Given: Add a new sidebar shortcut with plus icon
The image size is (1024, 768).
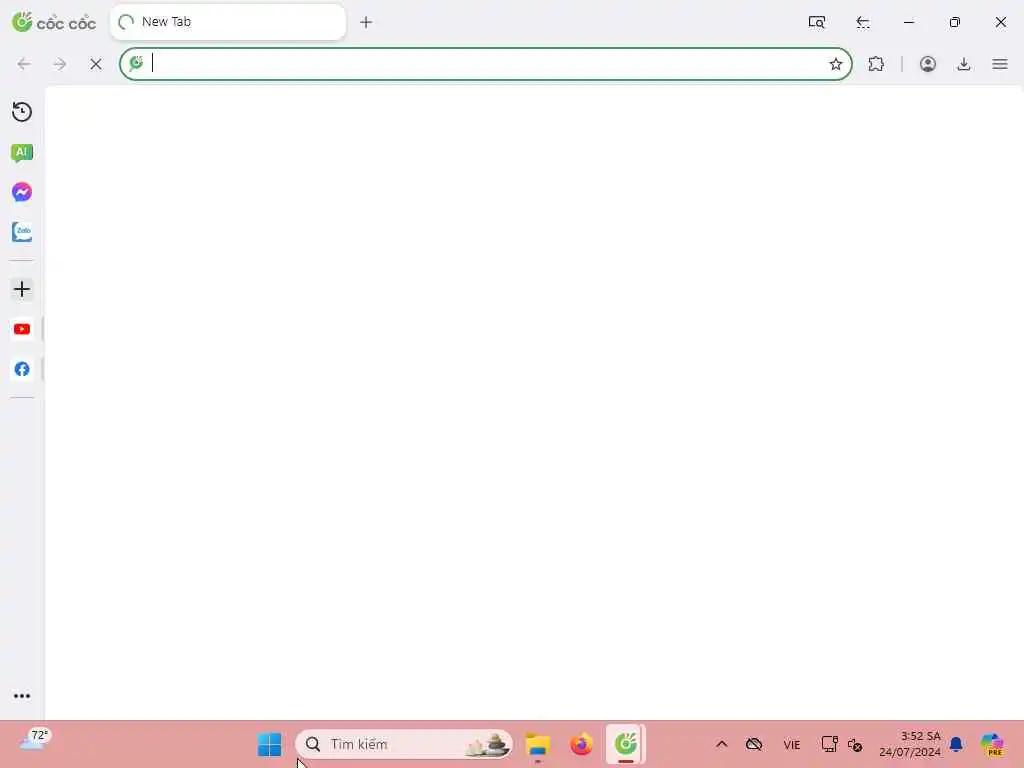Looking at the screenshot, I should coord(22,289).
